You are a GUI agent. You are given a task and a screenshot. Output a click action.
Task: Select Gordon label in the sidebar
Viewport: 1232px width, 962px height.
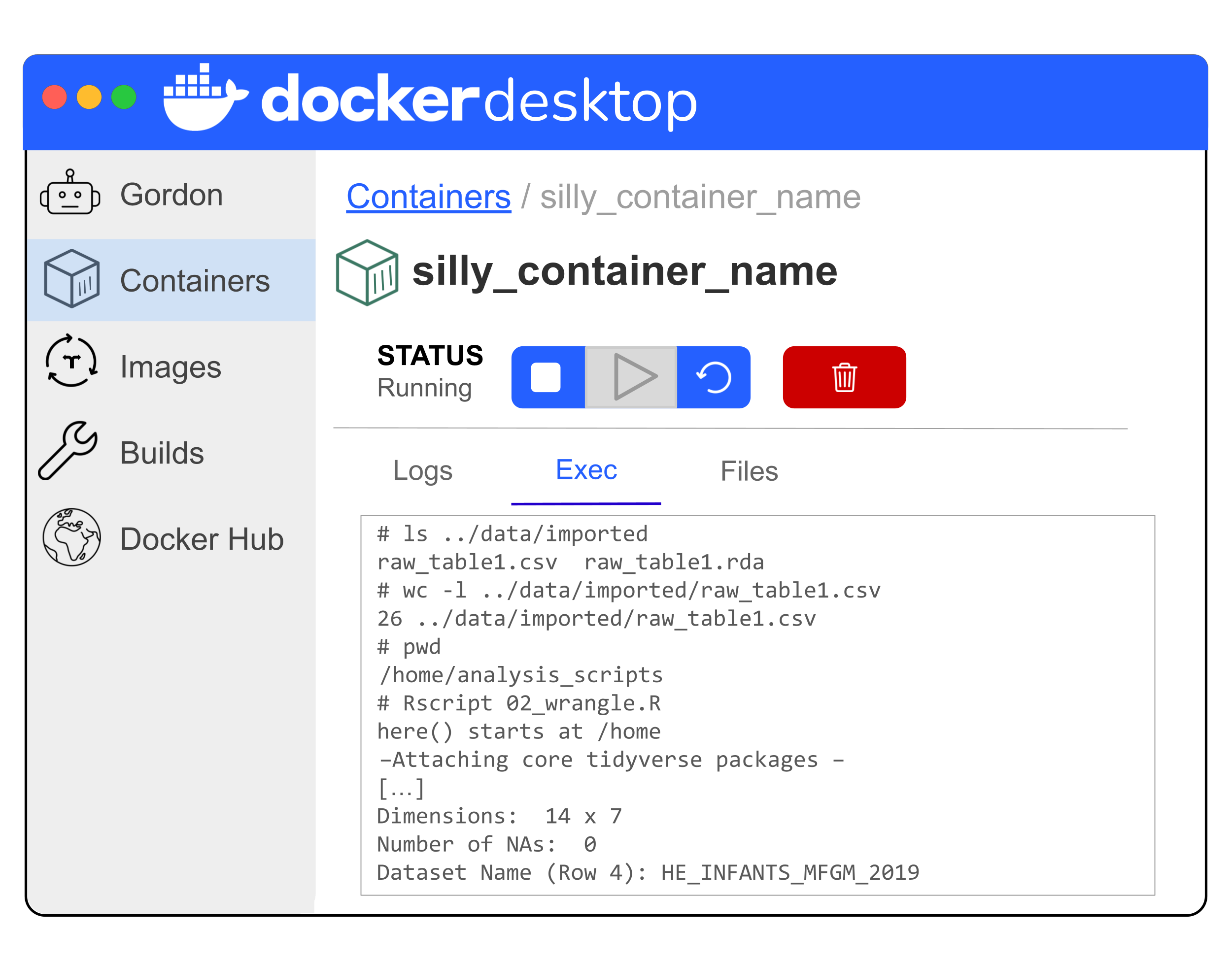pos(171,195)
